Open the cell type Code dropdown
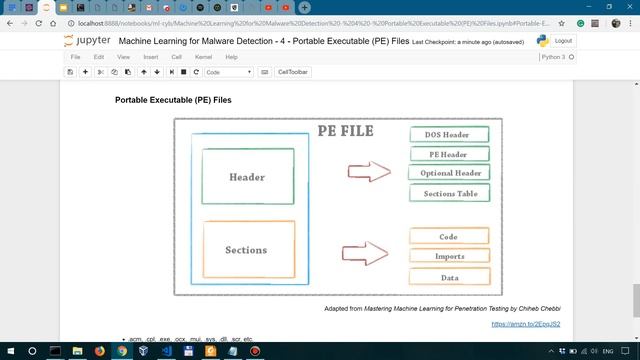This screenshot has height=360, width=640. click(229, 72)
